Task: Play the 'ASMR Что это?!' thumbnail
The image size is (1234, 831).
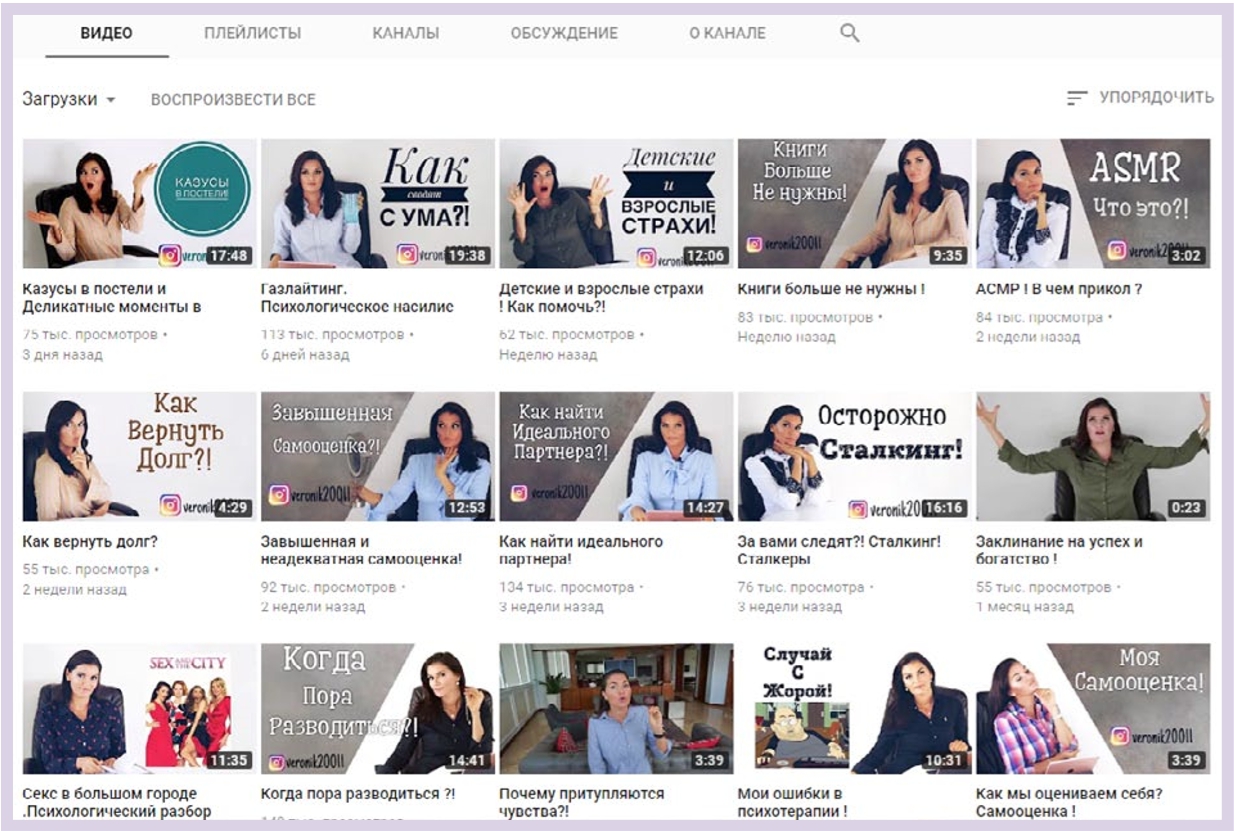Action: tap(1092, 204)
